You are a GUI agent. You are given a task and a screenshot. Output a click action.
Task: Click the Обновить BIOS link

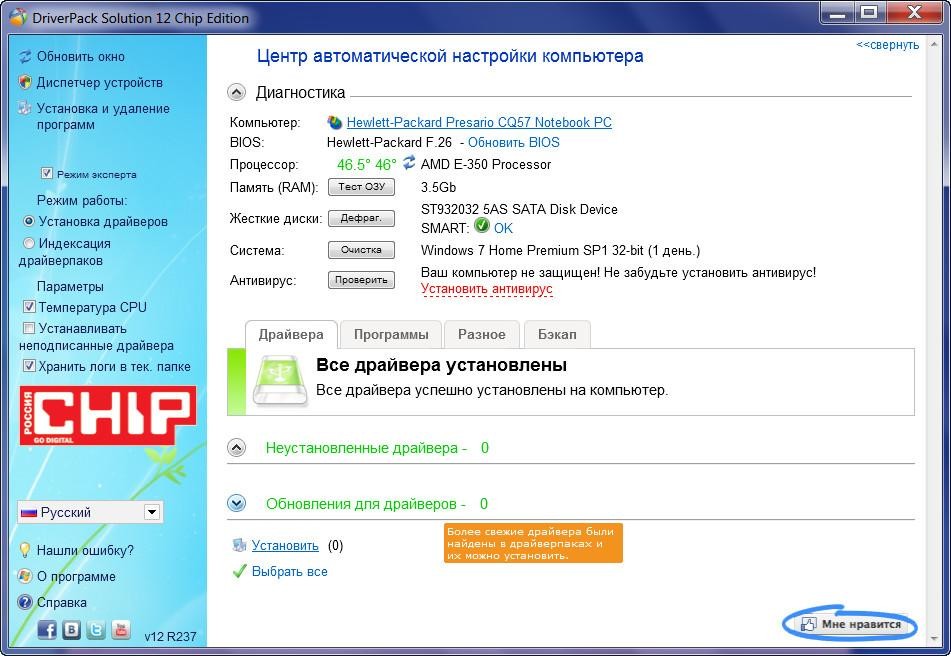click(514, 142)
